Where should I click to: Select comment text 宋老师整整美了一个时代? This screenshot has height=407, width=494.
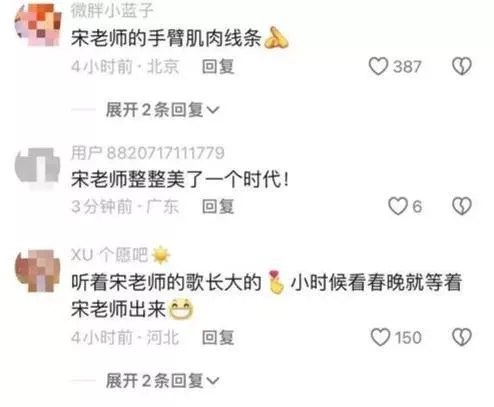coord(176,179)
